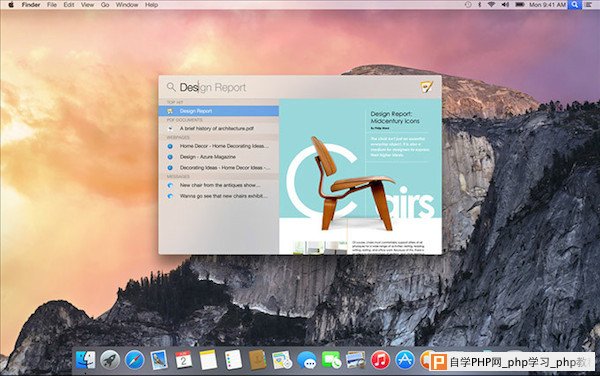
Task: Open the Bluetooth status menu
Action: [479, 5]
